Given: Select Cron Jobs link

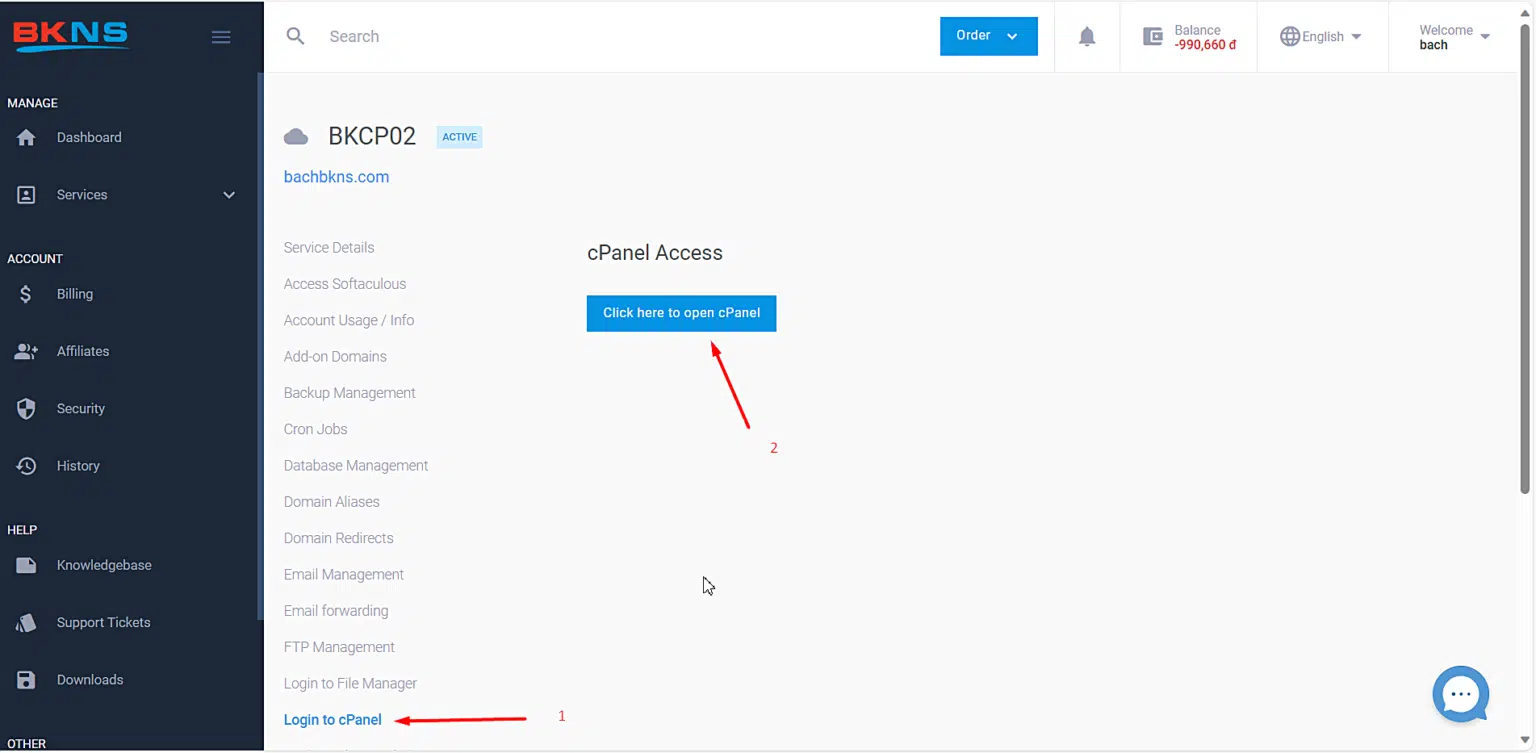Looking at the screenshot, I should pyautogui.click(x=316, y=430).
